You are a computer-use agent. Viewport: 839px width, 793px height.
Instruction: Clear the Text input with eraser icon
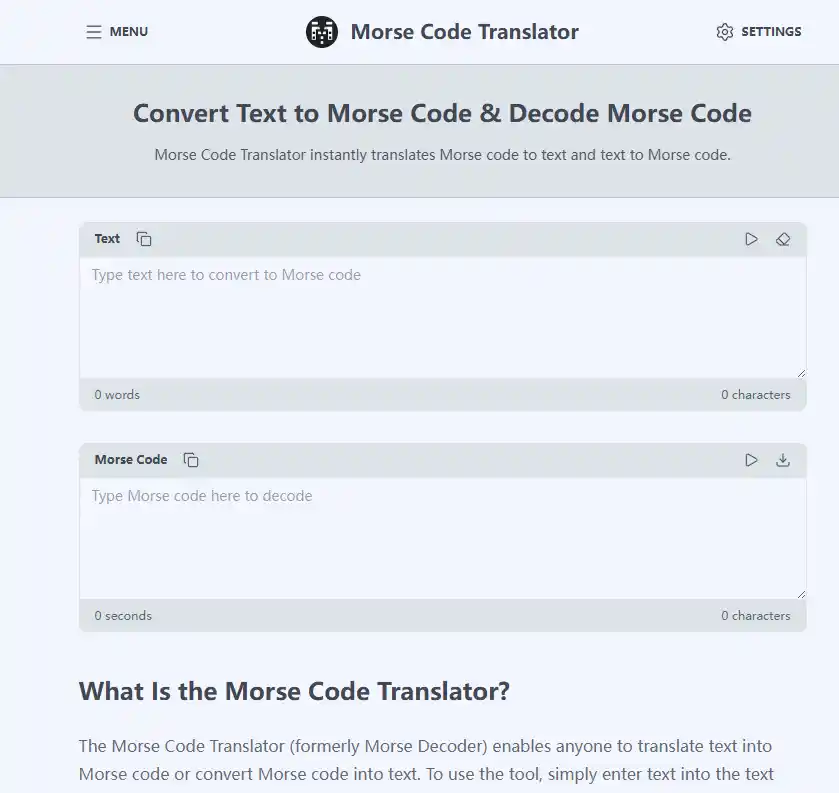coord(783,239)
